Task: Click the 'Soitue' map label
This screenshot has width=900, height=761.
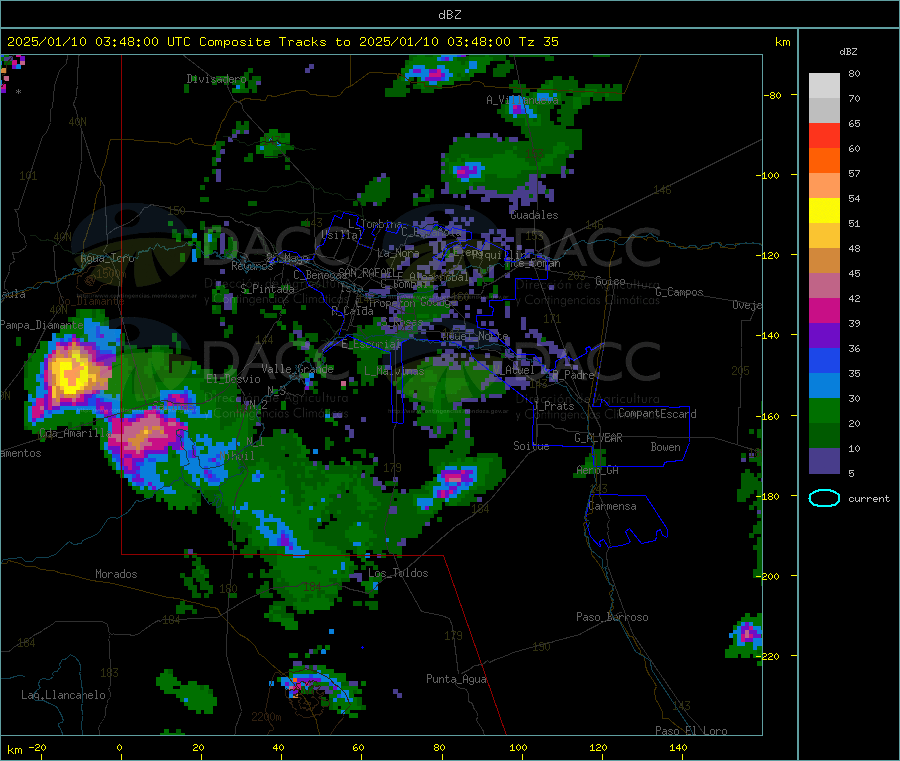Action: pyautogui.click(x=531, y=446)
